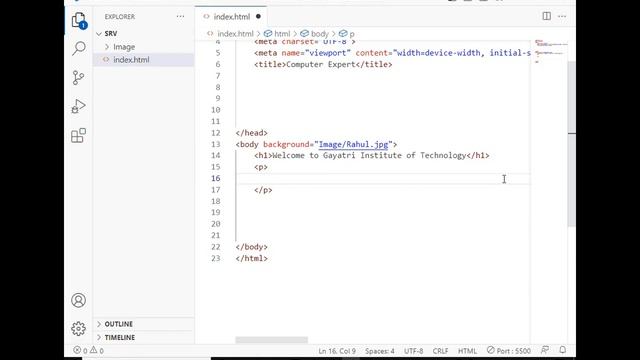Click Ln 16, Col 9 in status bar
Viewport: 640px width, 360px height.
click(x=337, y=351)
